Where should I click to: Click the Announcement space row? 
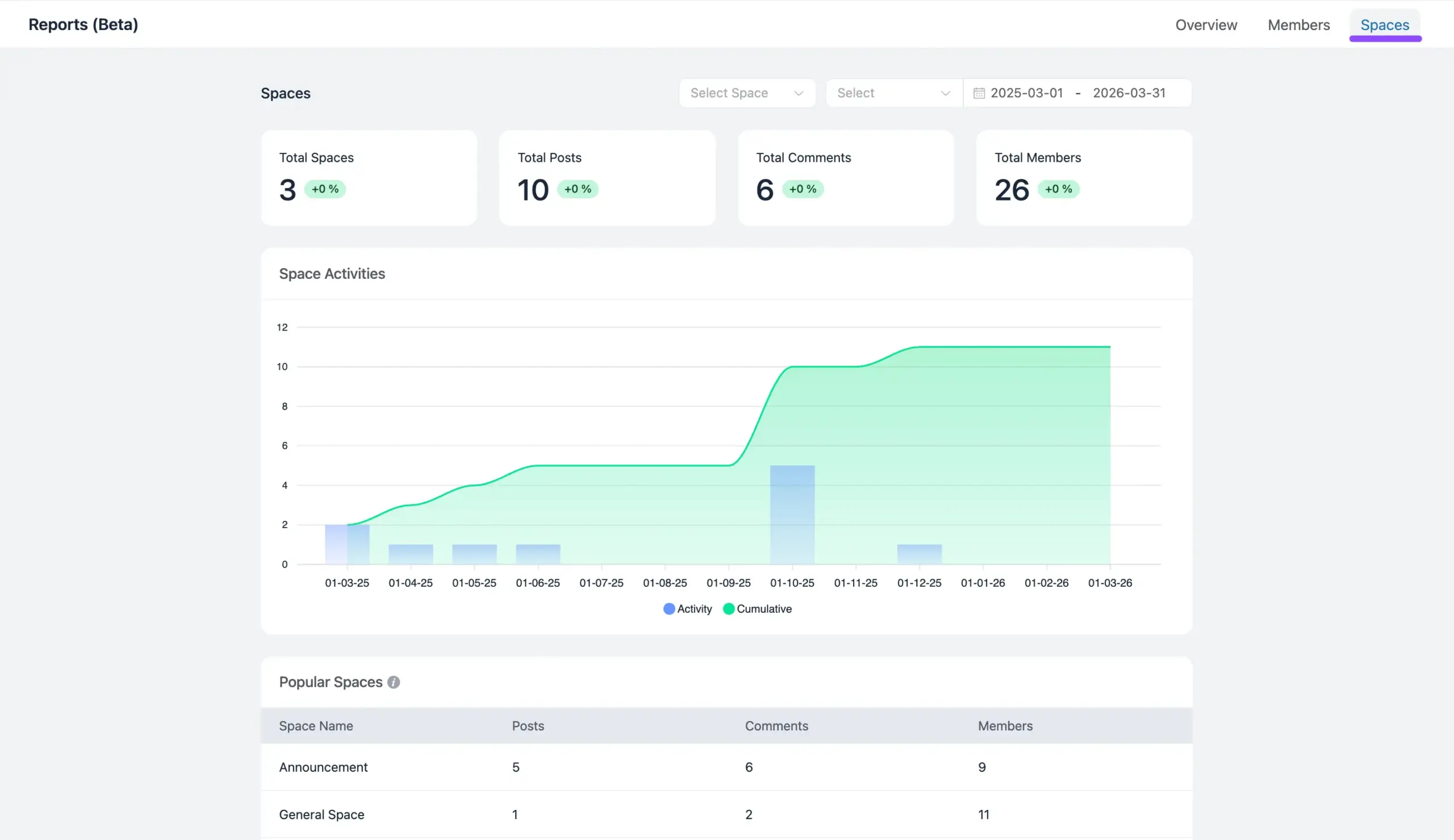pyautogui.click(x=323, y=767)
